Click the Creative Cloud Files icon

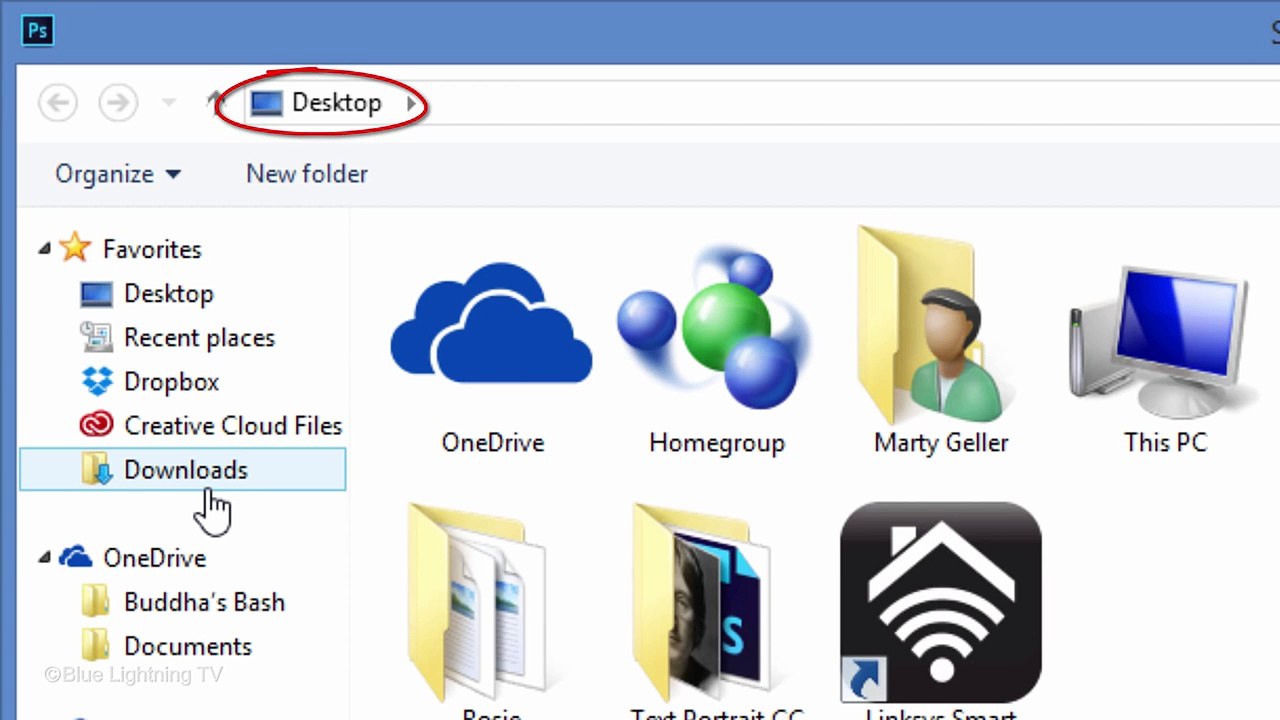point(96,426)
